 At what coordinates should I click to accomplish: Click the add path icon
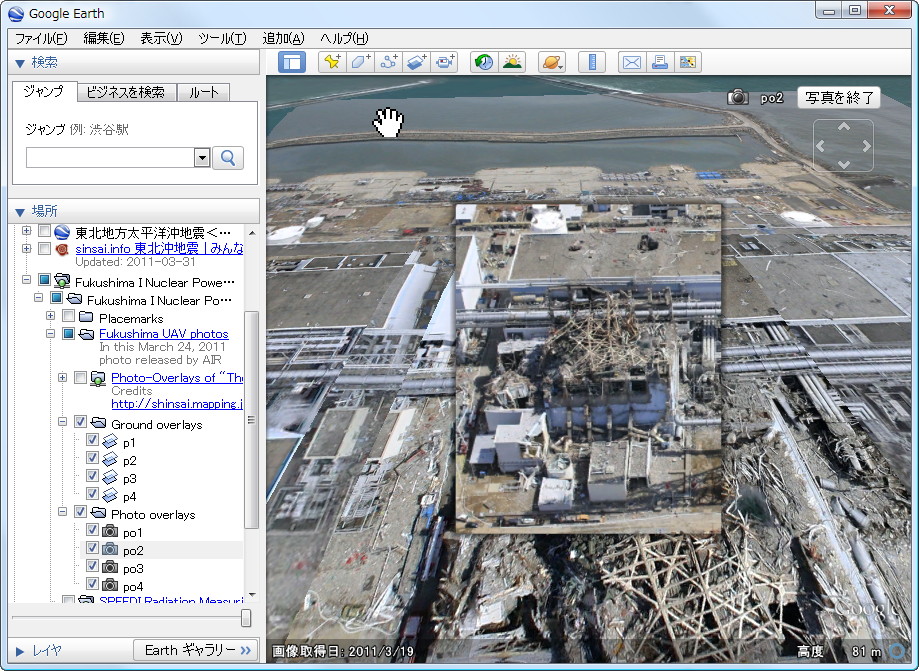point(389,62)
